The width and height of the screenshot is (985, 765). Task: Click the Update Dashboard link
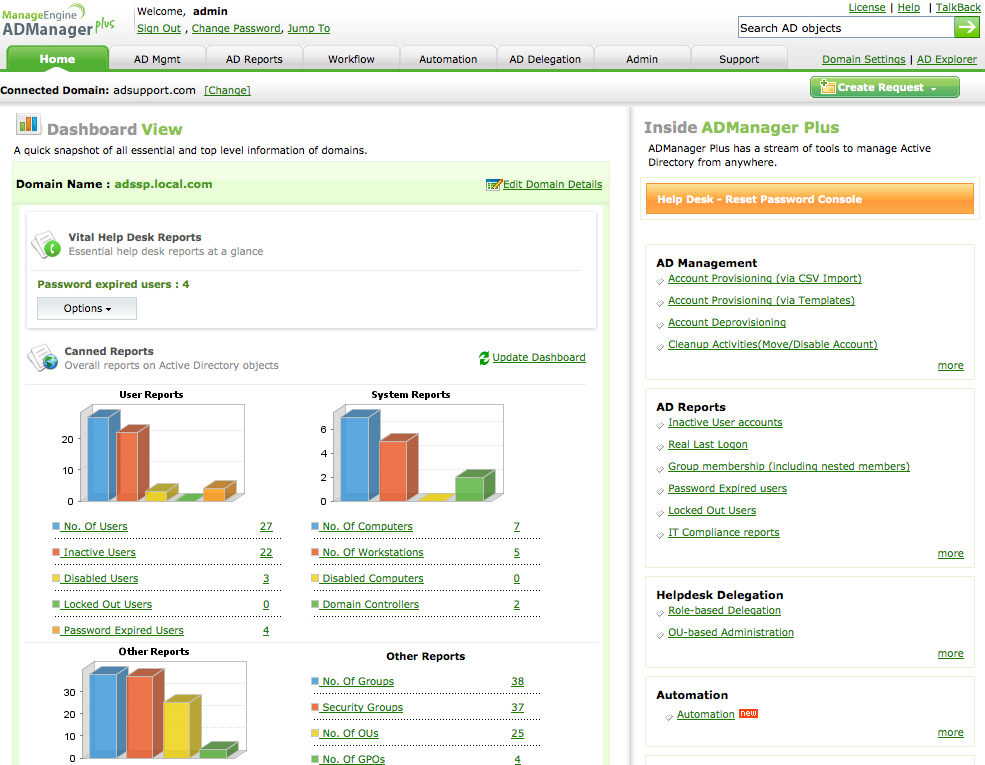click(x=538, y=357)
